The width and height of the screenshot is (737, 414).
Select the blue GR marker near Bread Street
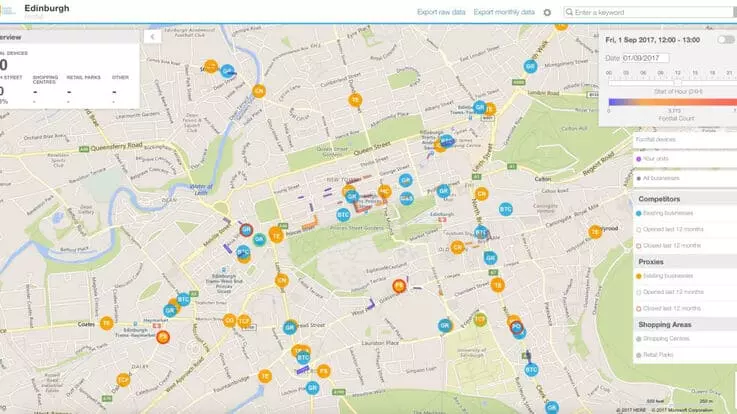coord(290,328)
